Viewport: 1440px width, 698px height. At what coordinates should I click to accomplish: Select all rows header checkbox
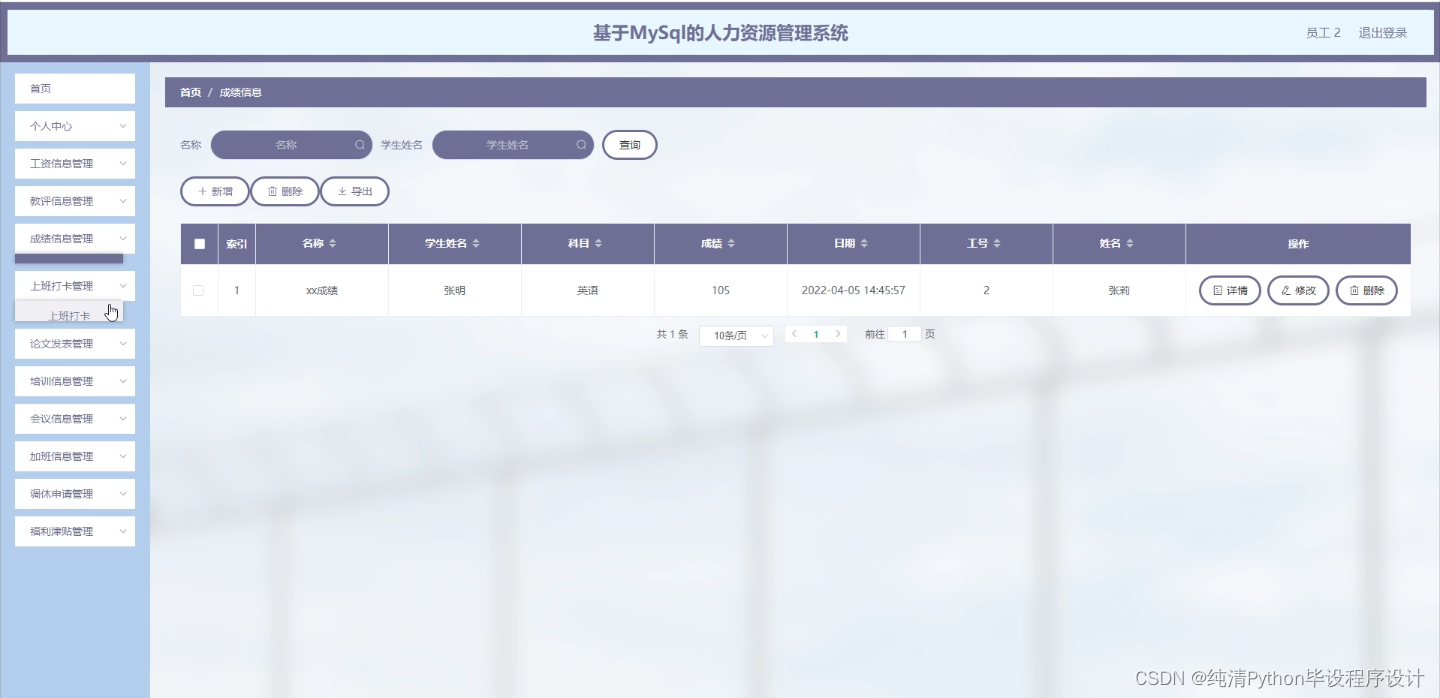coord(199,244)
